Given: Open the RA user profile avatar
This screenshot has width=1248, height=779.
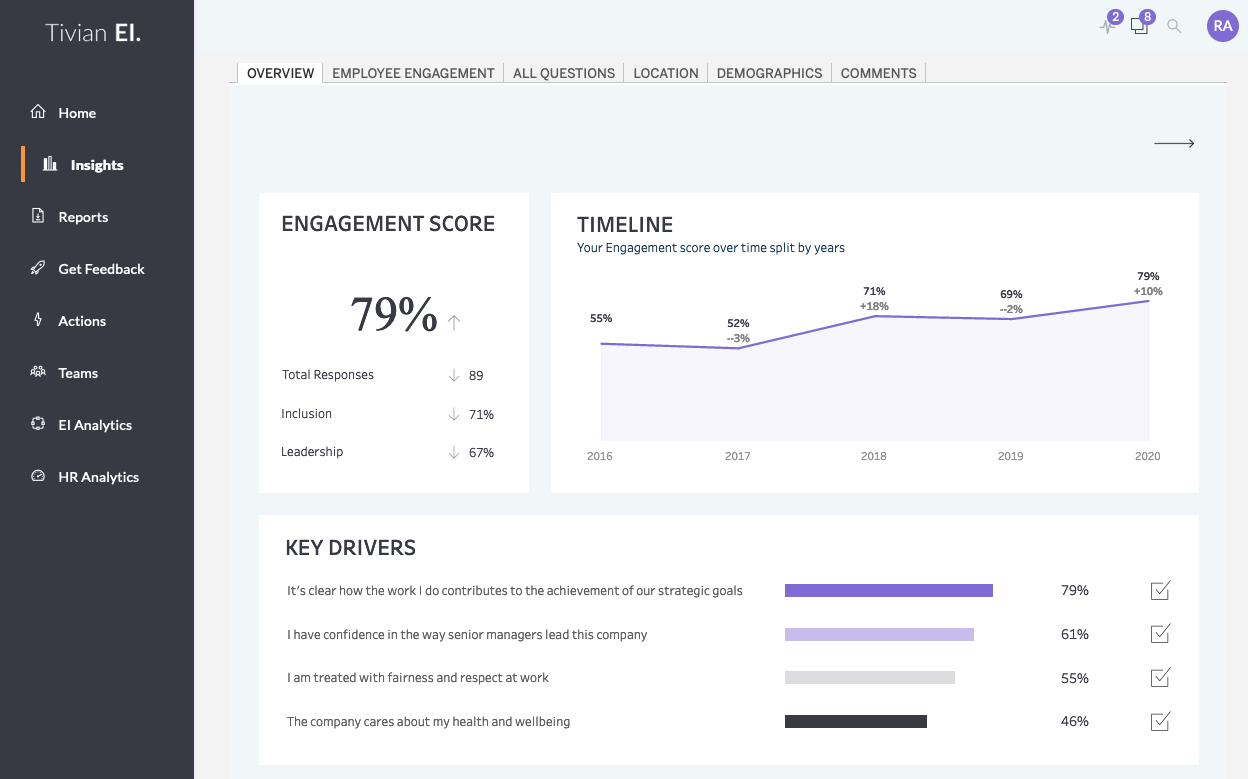Looking at the screenshot, I should pos(1222,27).
